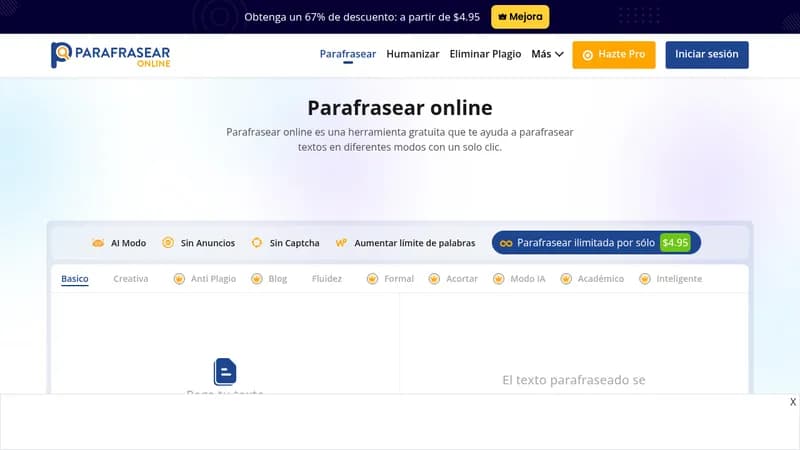Open the Parafrasear nav item
The height and width of the screenshot is (450, 800).
(x=348, y=54)
